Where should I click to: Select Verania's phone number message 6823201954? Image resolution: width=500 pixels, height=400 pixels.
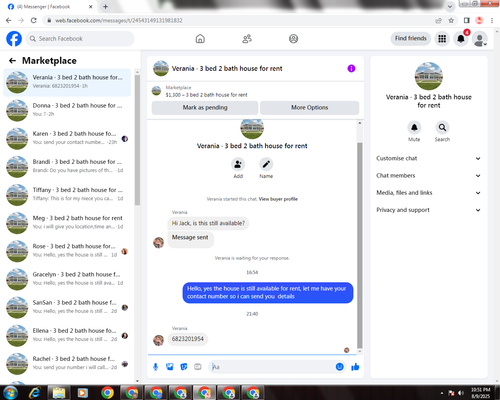click(188, 339)
